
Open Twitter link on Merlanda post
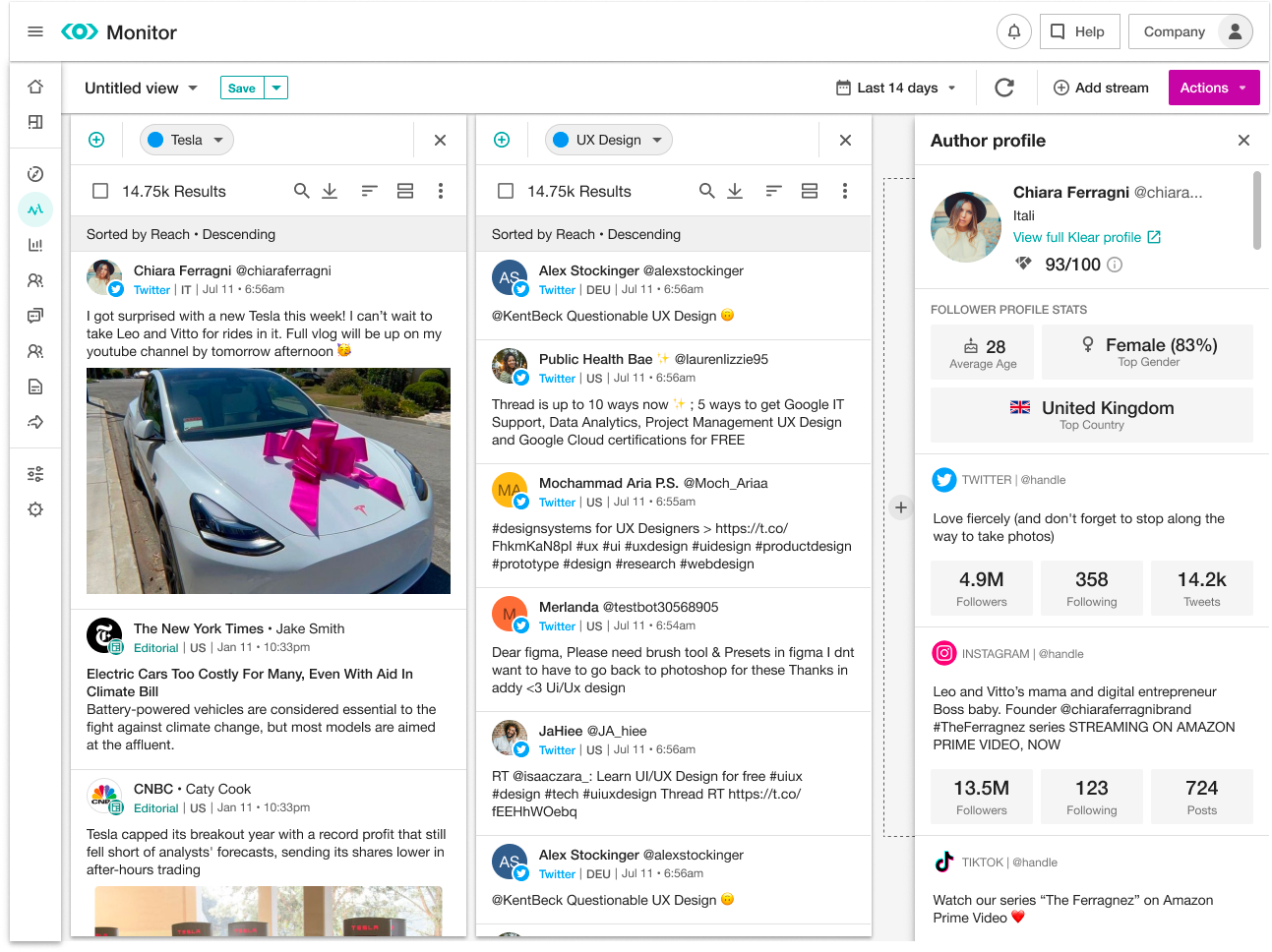coord(557,626)
